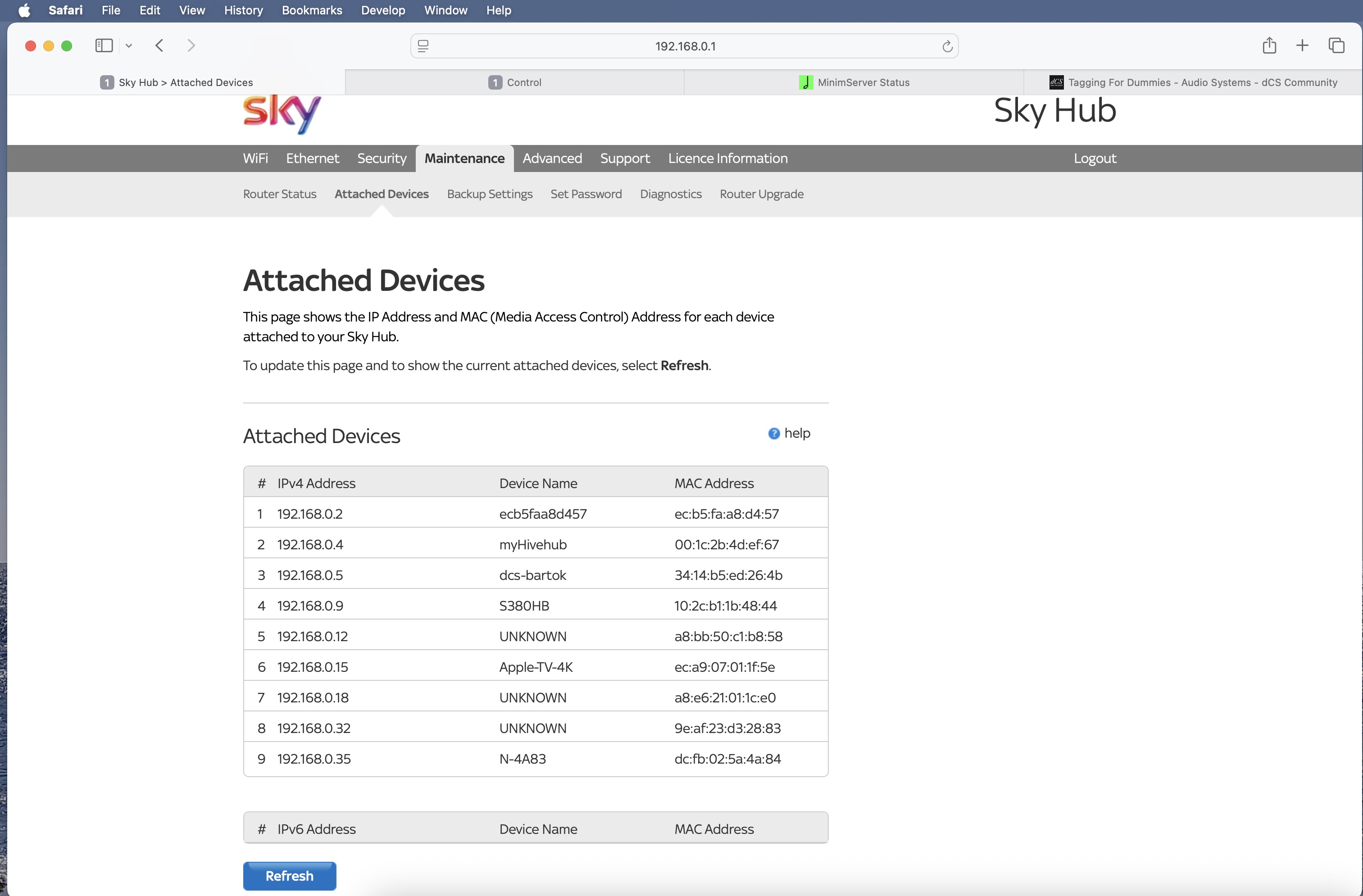Select the S380HB device name
This screenshot has width=1363, height=896.
[524, 606]
